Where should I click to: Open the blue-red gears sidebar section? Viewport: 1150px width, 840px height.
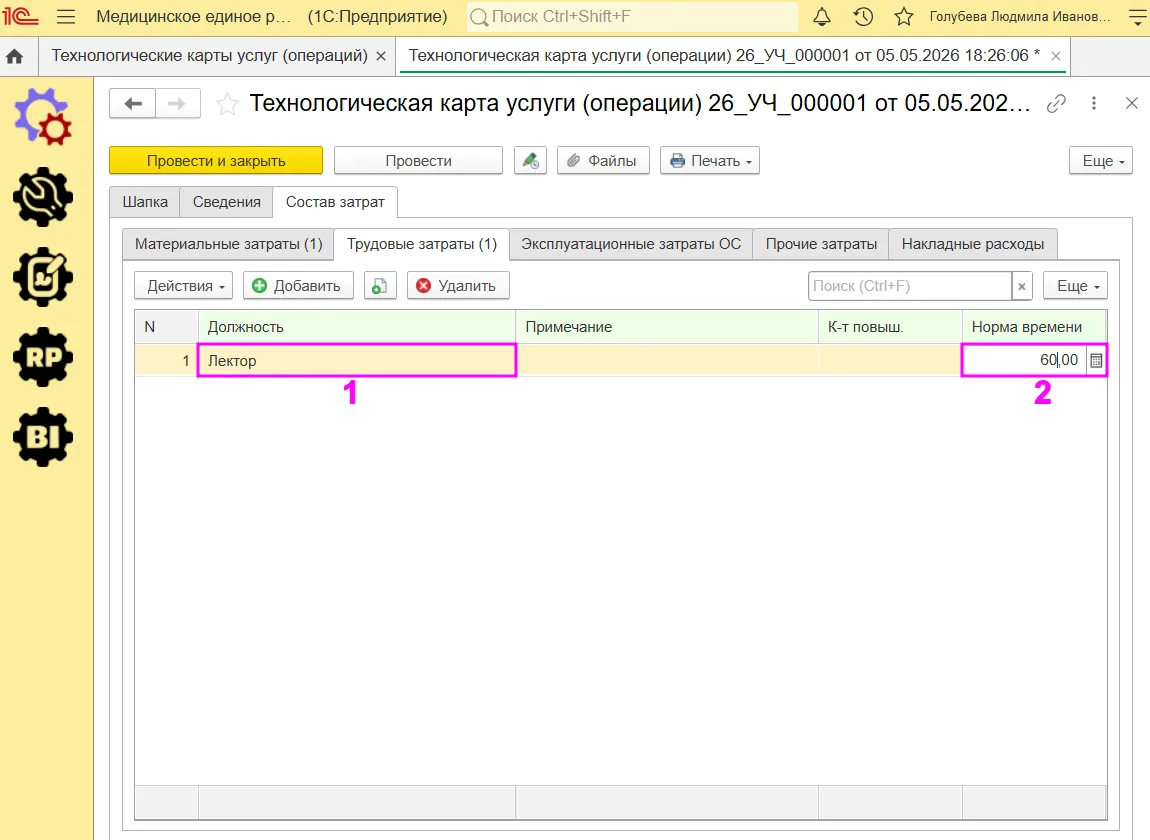tap(43, 117)
